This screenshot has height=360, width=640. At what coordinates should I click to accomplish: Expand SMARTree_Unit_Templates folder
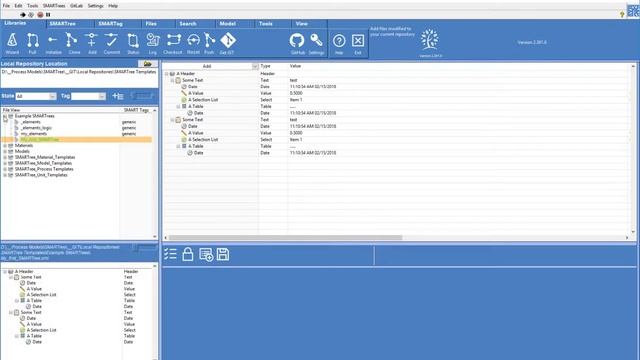click(x=5, y=175)
